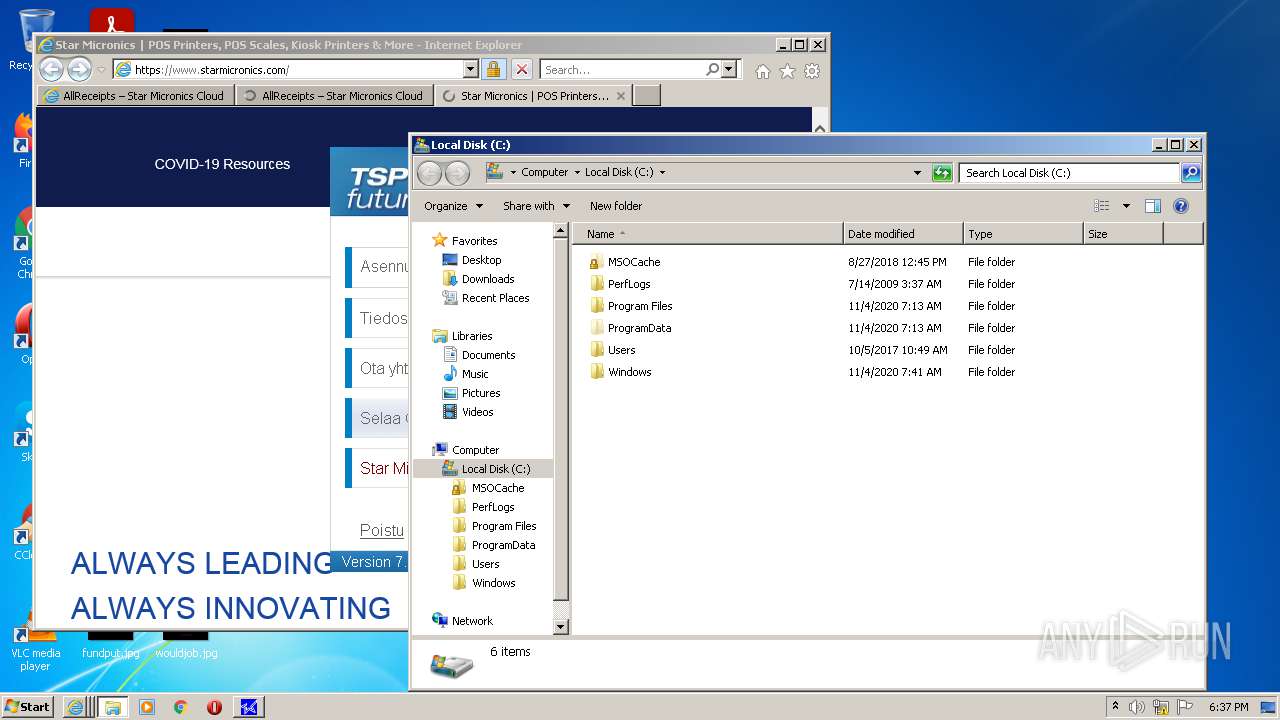Select Network in navigation pane
Viewport: 1280px width, 720px height.
(x=472, y=621)
